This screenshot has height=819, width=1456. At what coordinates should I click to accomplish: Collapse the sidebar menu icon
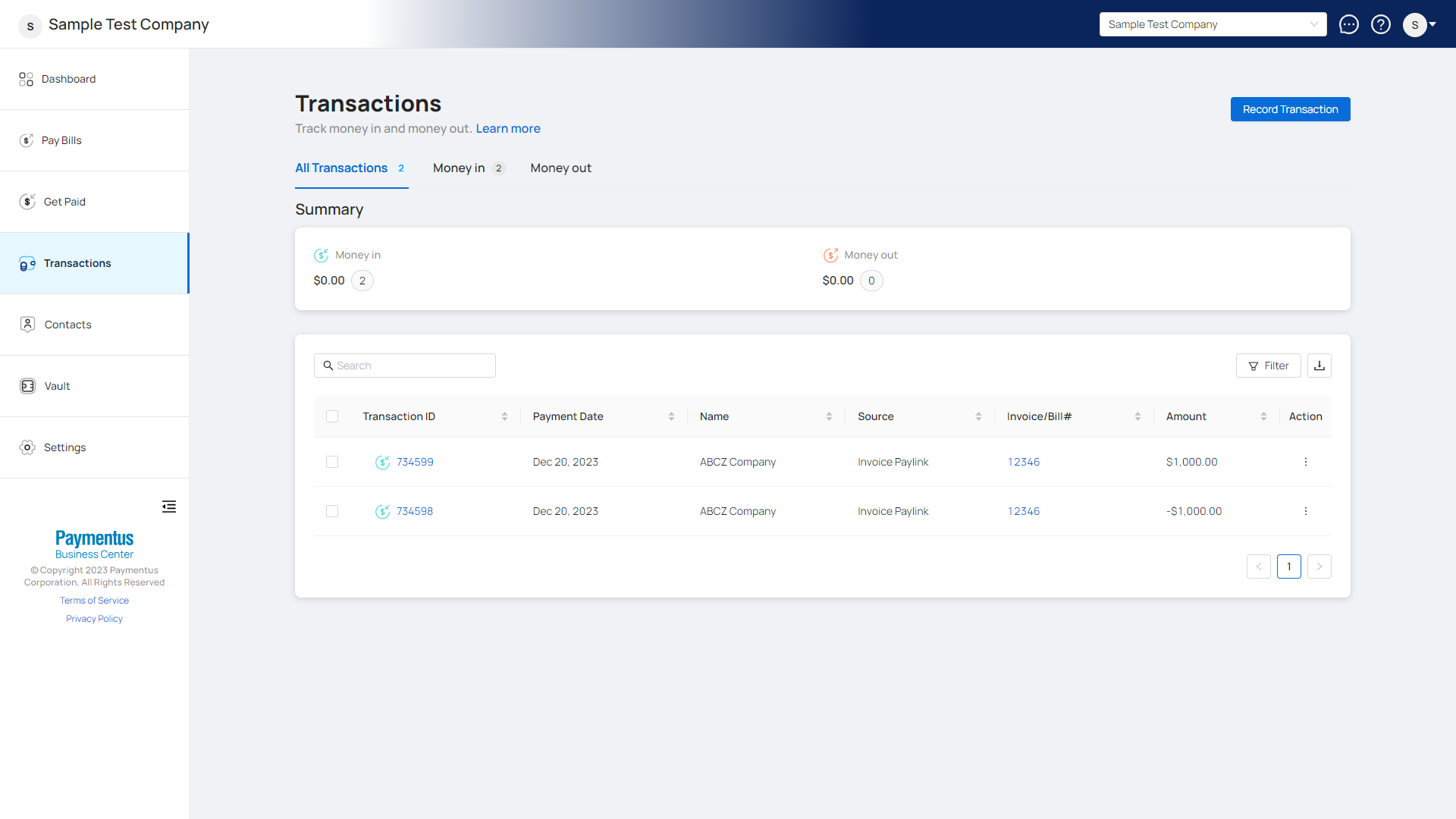coord(168,507)
